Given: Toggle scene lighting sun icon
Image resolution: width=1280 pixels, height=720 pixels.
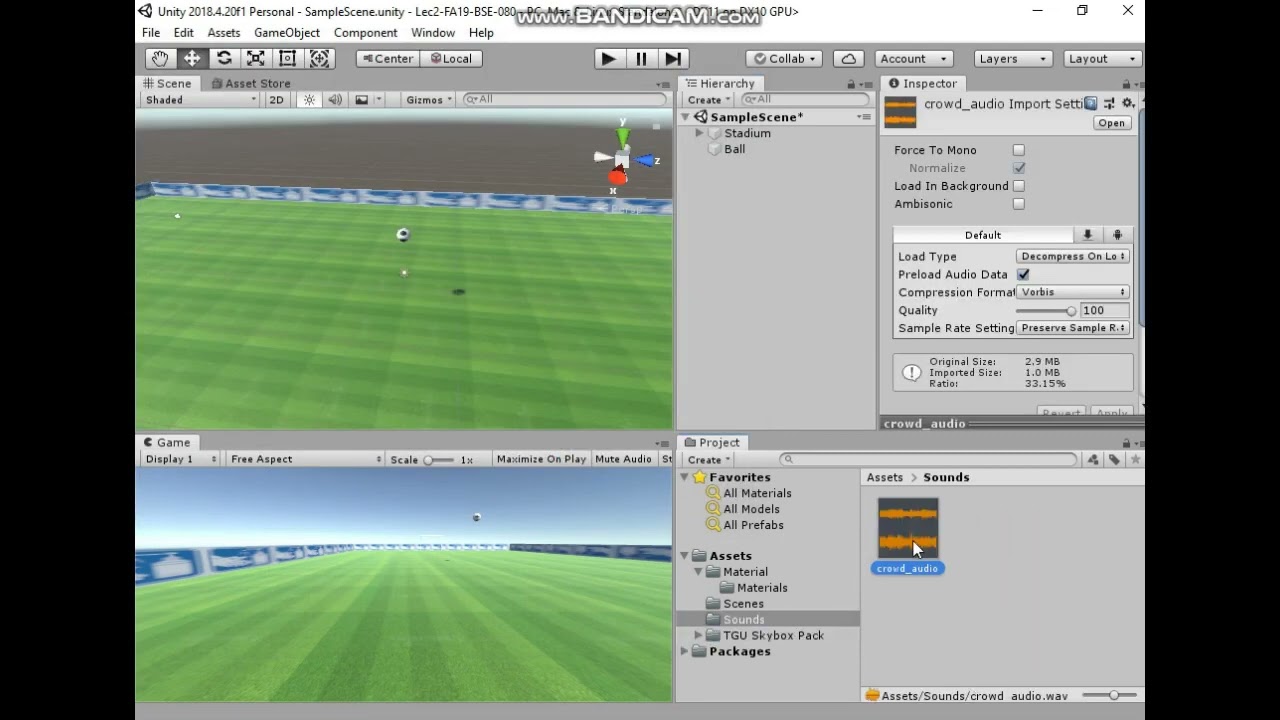Looking at the screenshot, I should [309, 99].
